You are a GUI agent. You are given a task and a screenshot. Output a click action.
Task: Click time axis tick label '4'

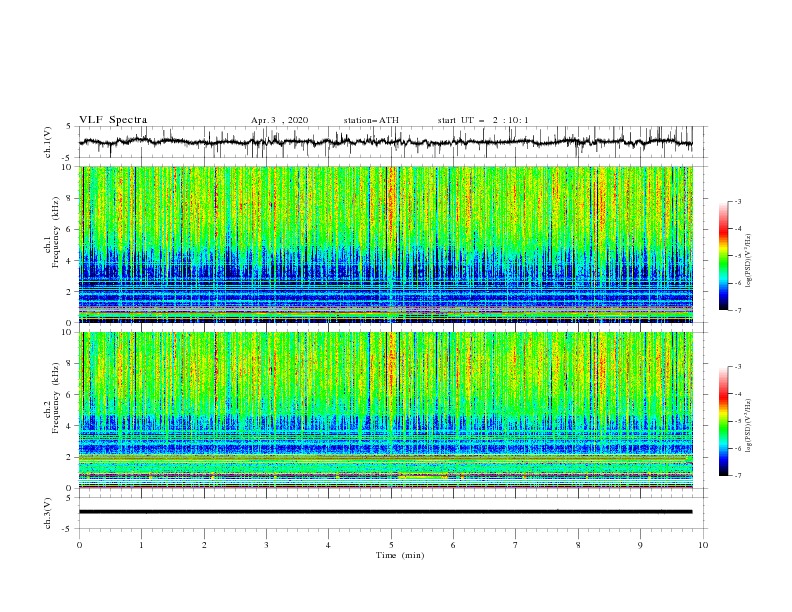(x=328, y=545)
